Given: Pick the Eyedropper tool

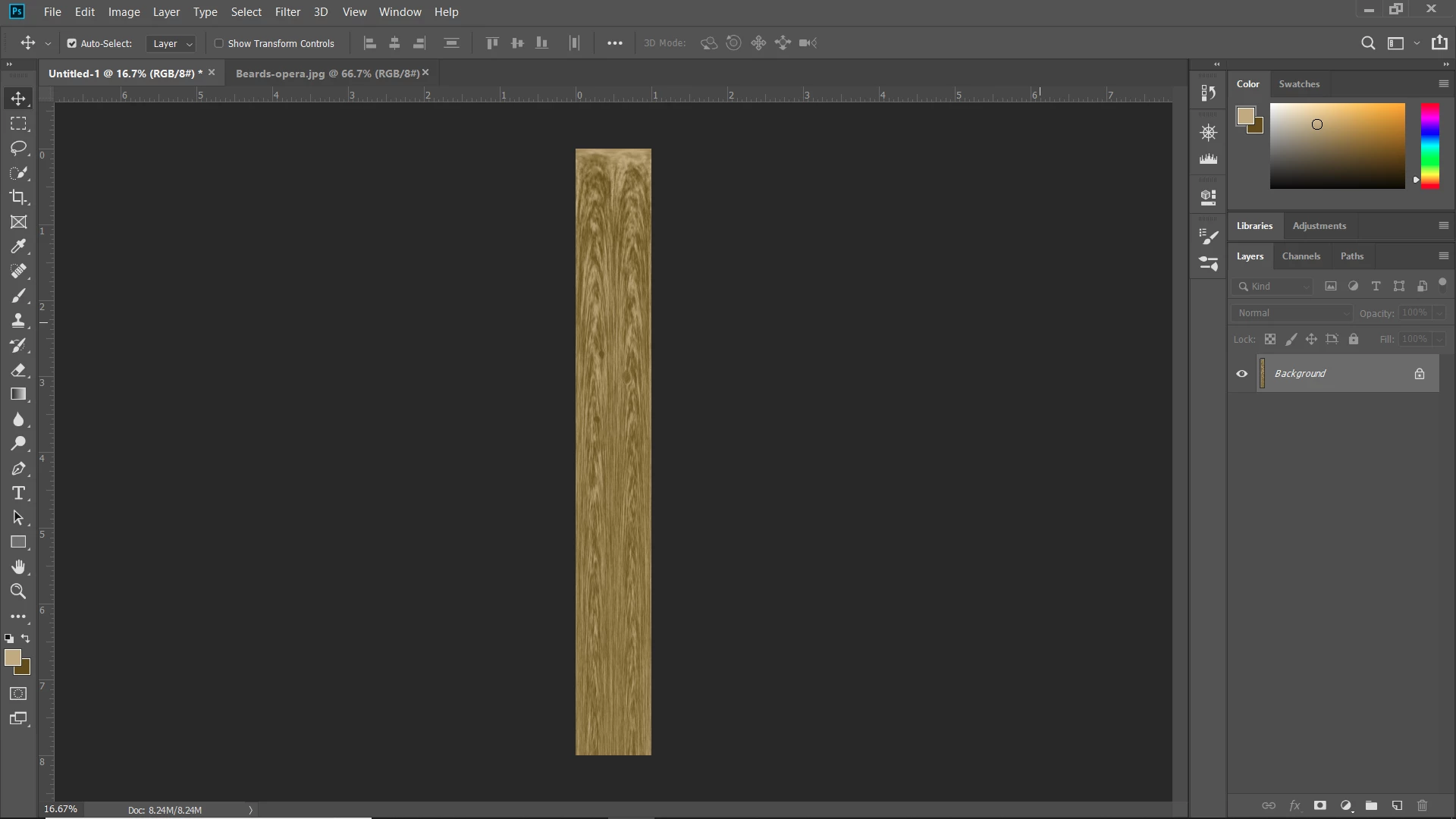Looking at the screenshot, I should (18, 246).
